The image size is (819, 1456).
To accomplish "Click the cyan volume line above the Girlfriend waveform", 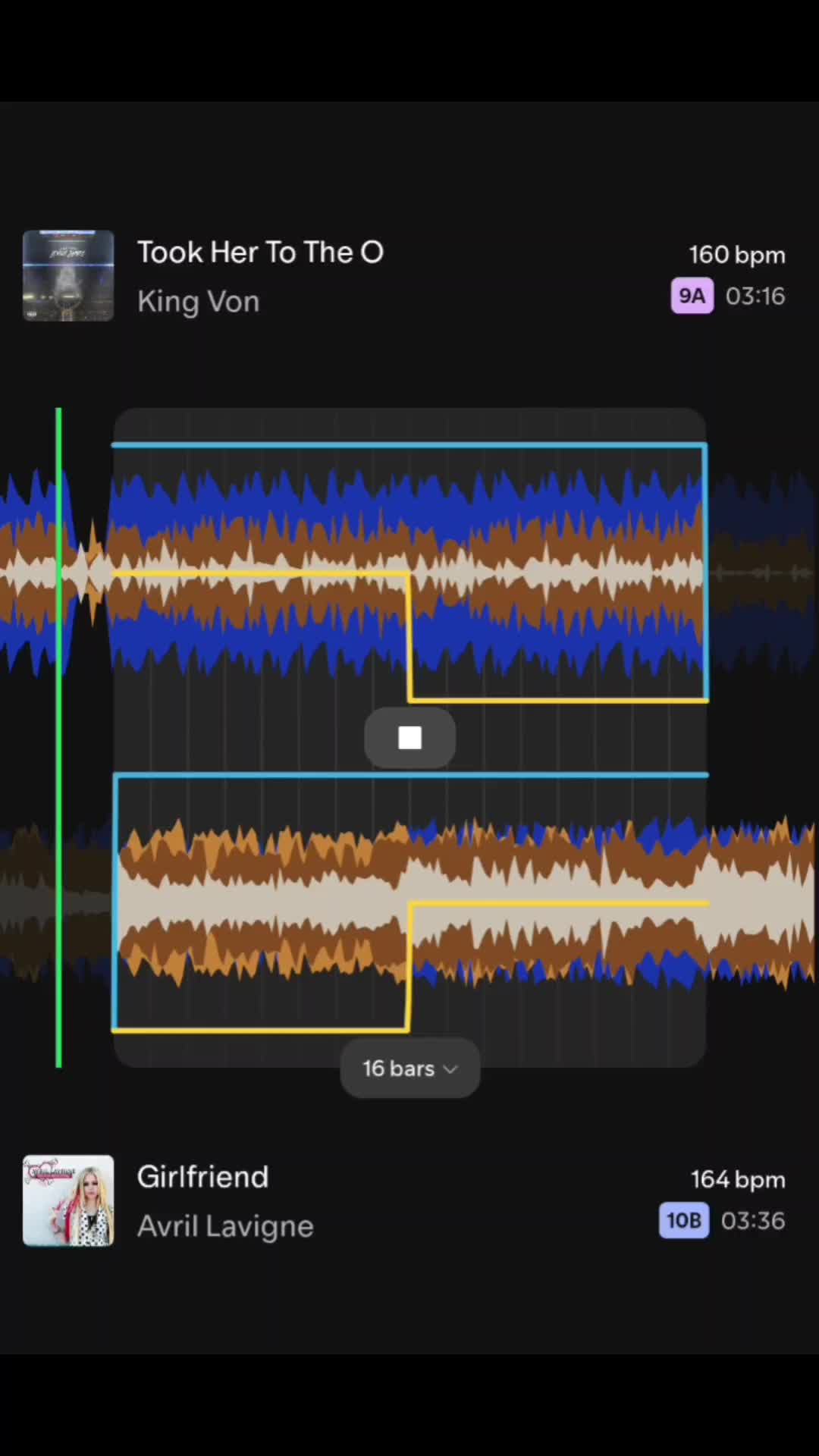I will click(409, 775).
